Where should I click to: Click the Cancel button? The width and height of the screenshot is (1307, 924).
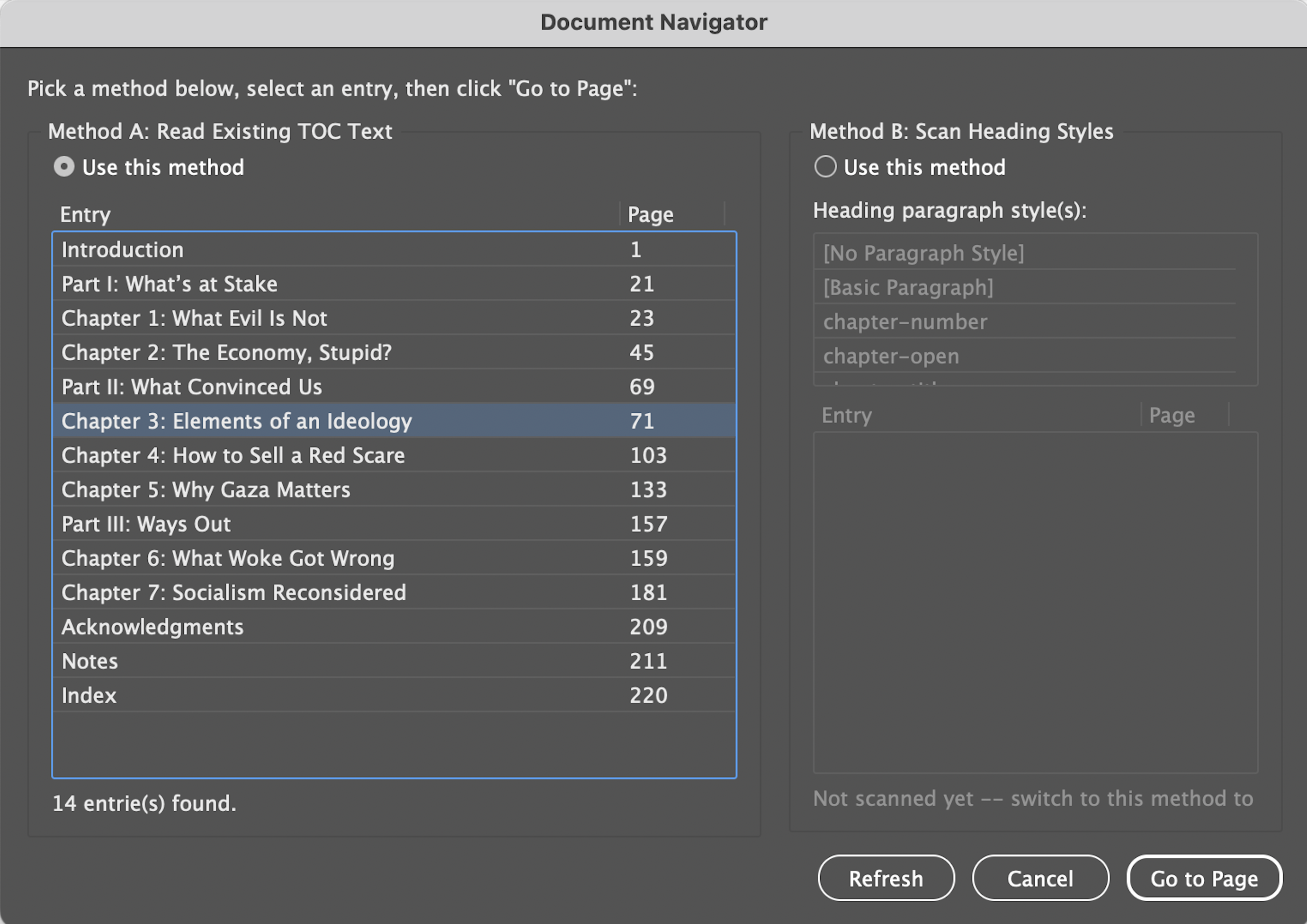pyautogui.click(x=1040, y=879)
